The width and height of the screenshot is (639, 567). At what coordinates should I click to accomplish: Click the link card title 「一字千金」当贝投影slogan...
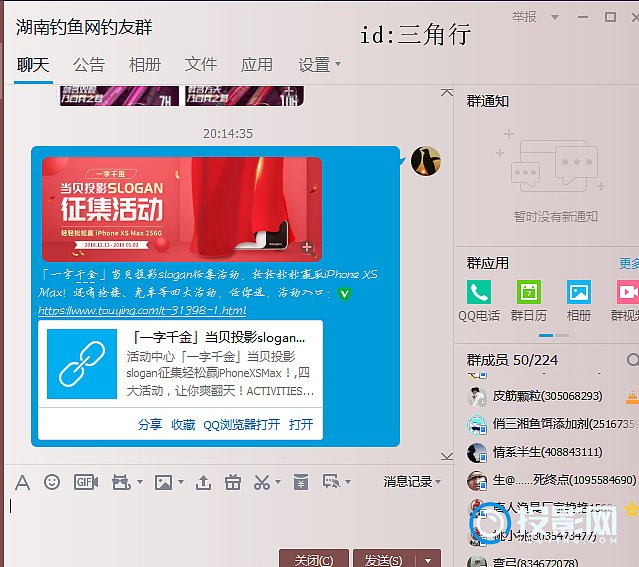click(x=219, y=338)
